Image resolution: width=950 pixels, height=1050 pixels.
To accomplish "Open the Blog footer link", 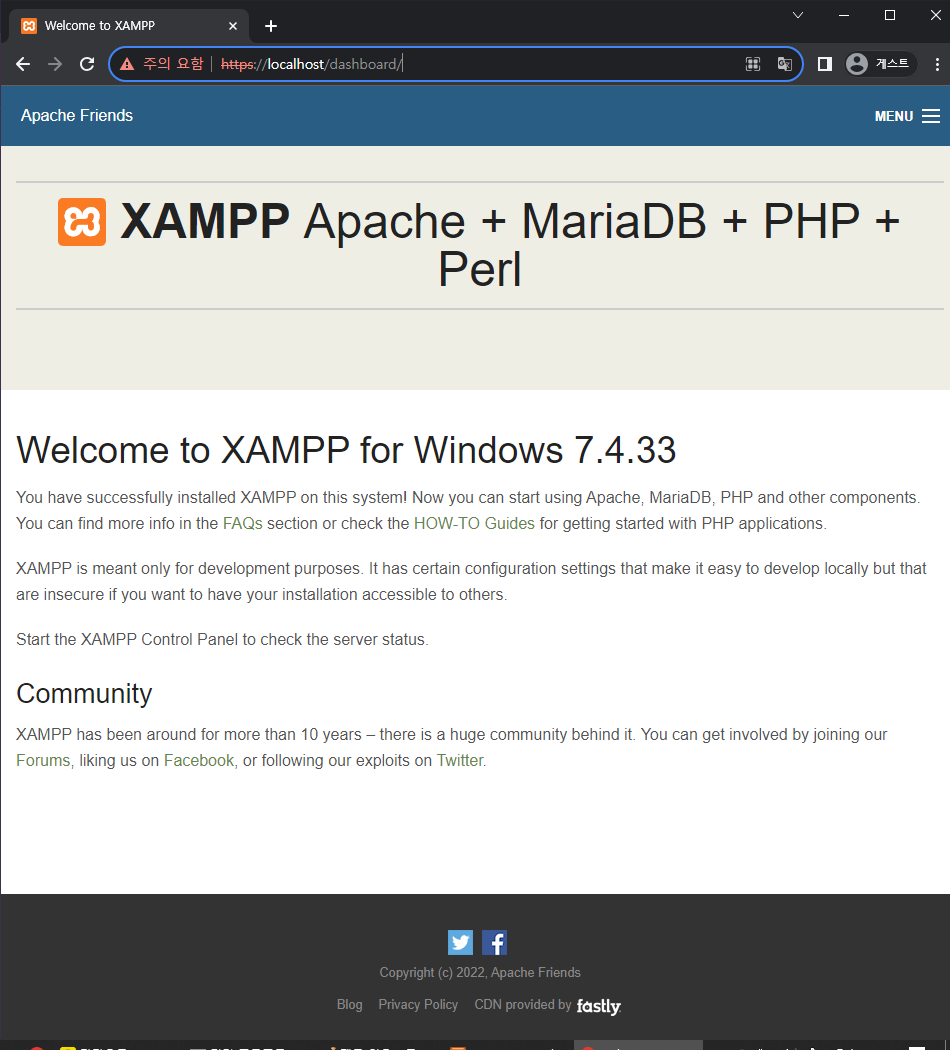I will 349,1004.
